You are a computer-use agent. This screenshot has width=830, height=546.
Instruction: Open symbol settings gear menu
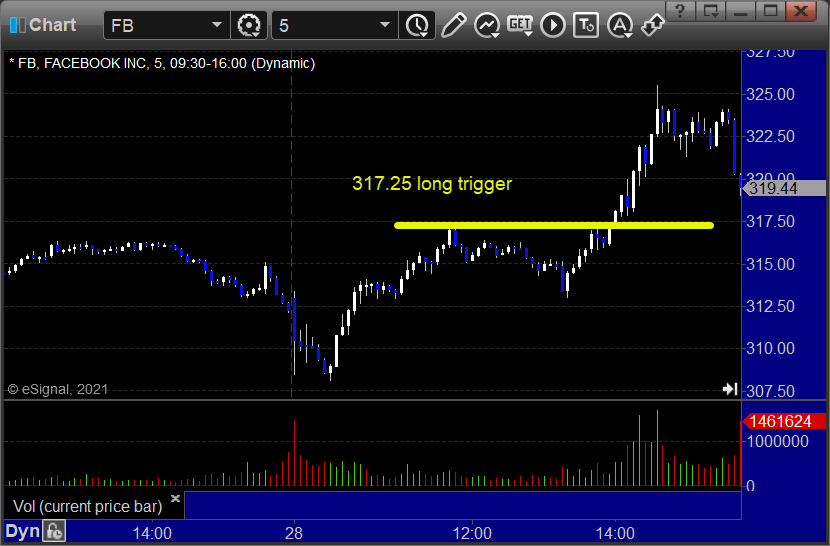click(249, 25)
